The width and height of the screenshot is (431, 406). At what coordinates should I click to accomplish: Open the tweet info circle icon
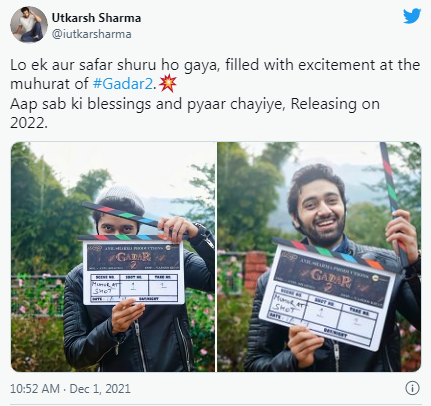(412, 388)
